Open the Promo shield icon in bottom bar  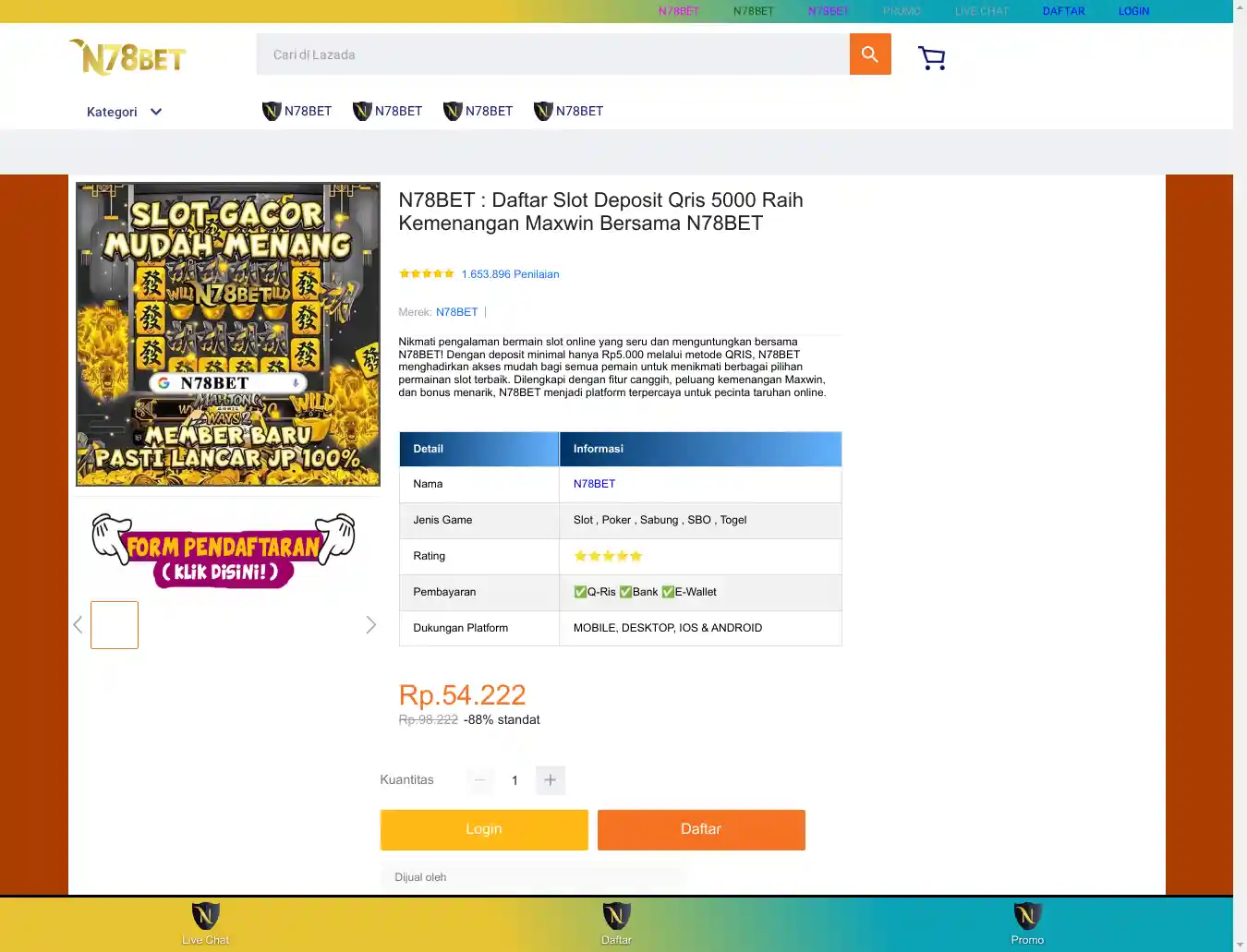[1027, 916]
